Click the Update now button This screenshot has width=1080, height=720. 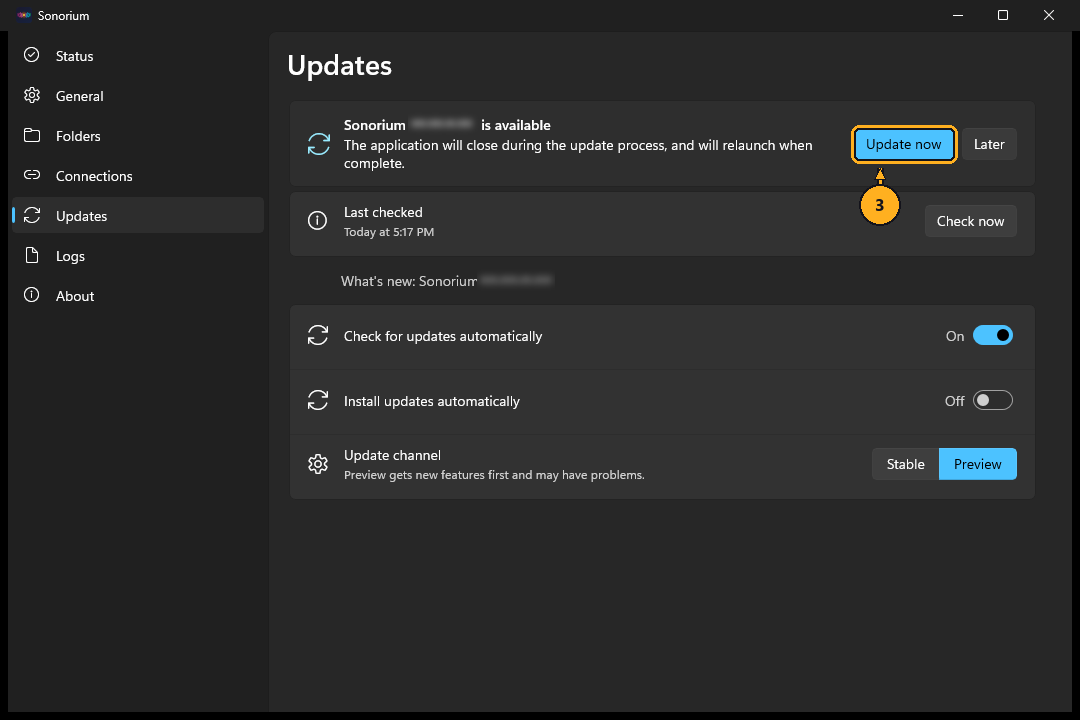coord(904,144)
